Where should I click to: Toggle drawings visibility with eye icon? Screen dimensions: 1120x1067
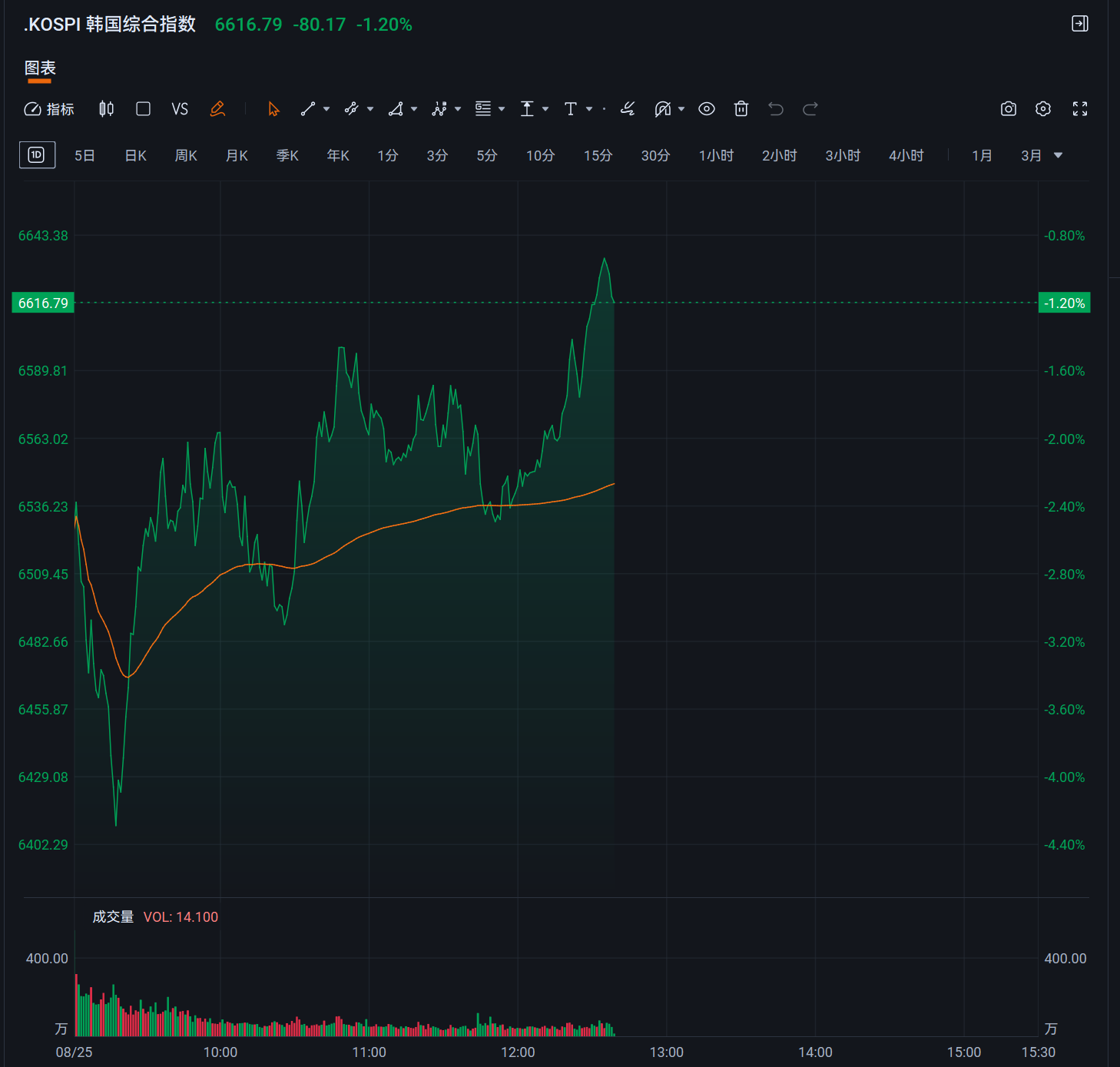pos(707,109)
